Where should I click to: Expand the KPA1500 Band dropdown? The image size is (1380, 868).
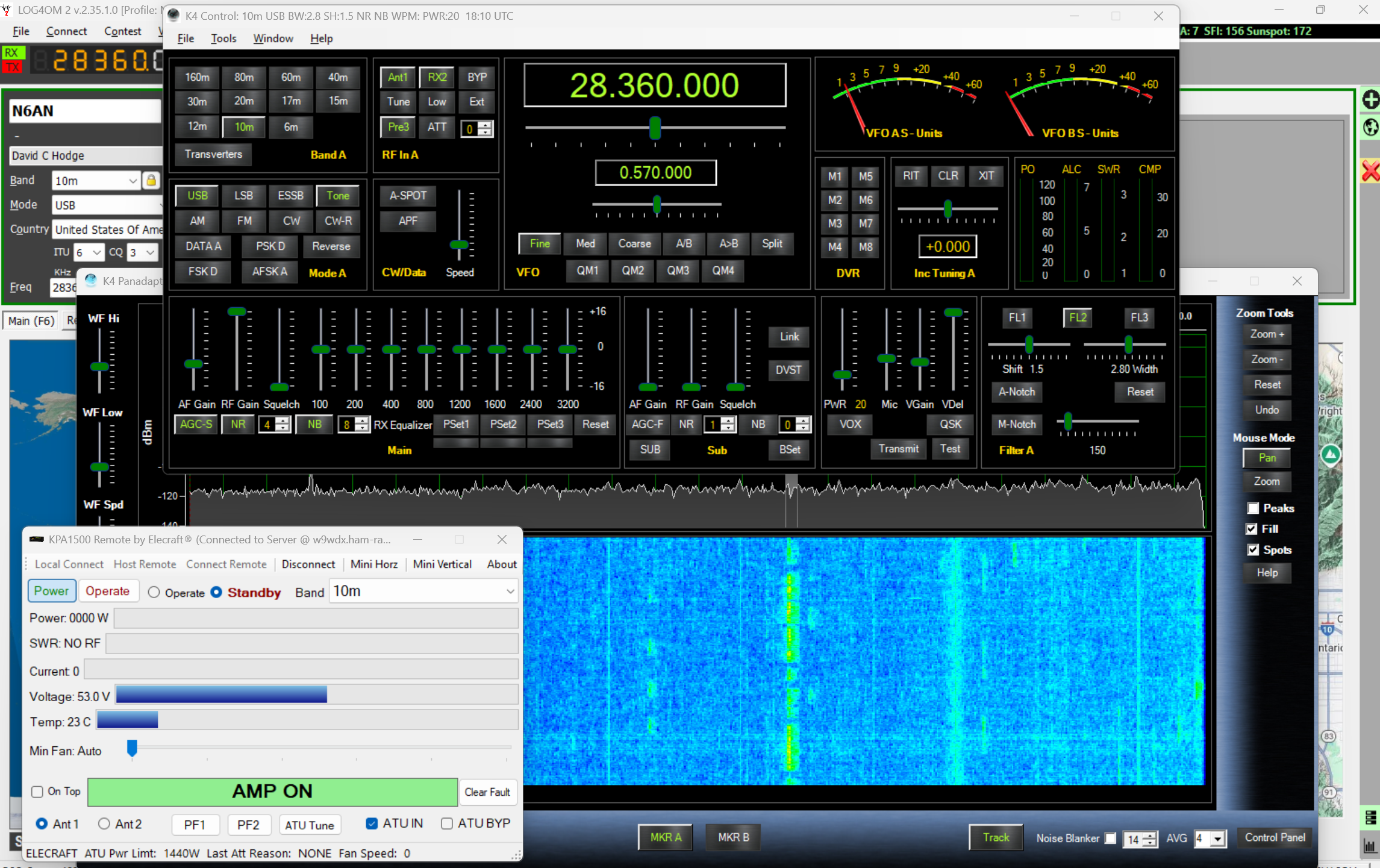point(510,592)
